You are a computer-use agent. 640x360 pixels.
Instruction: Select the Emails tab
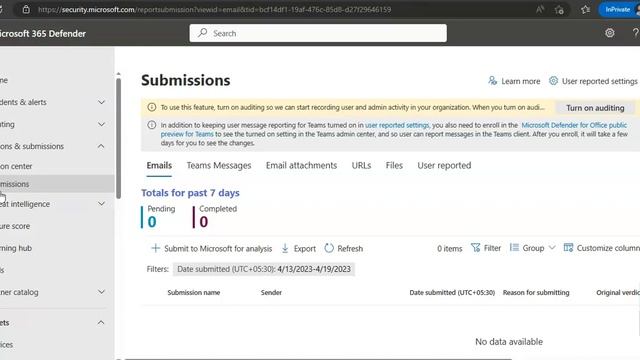tap(159, 165)
